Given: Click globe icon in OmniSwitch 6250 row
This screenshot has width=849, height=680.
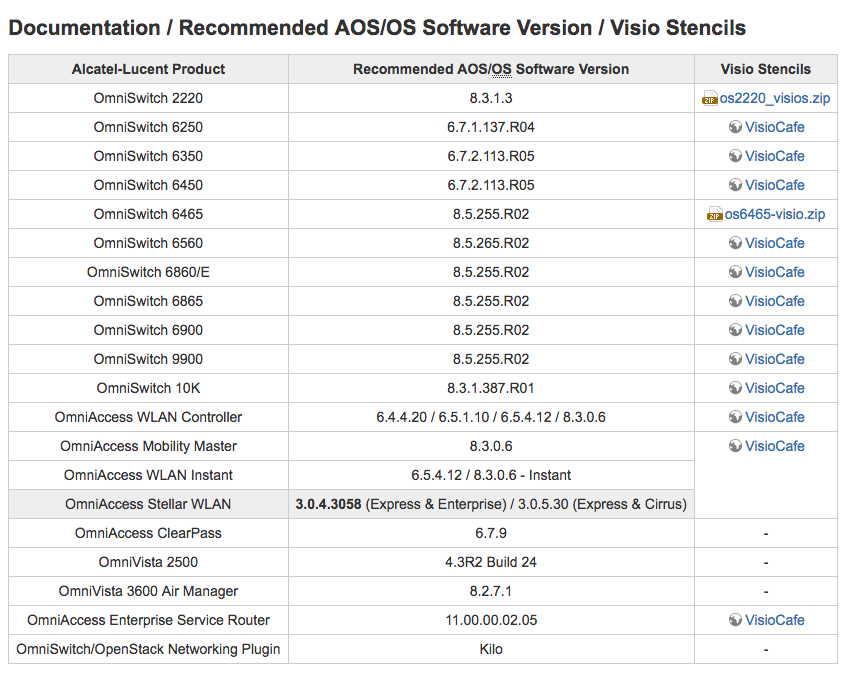Looking at the screenshot, I should tap(735, 127).
